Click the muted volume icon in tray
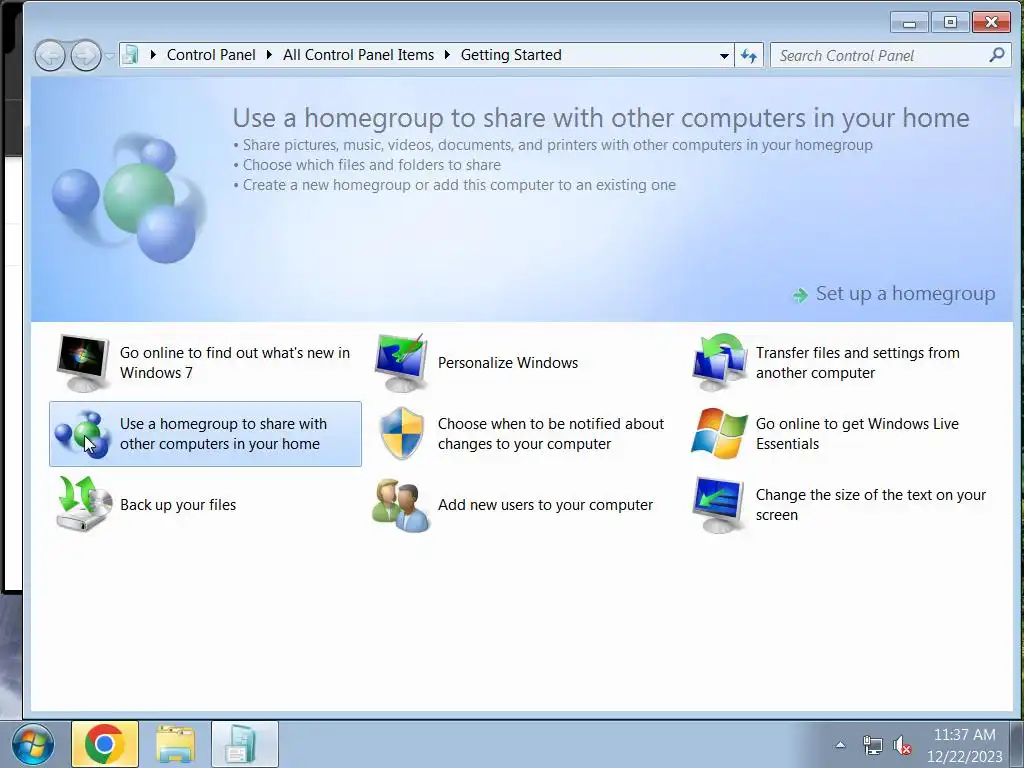 pos(903,745)
